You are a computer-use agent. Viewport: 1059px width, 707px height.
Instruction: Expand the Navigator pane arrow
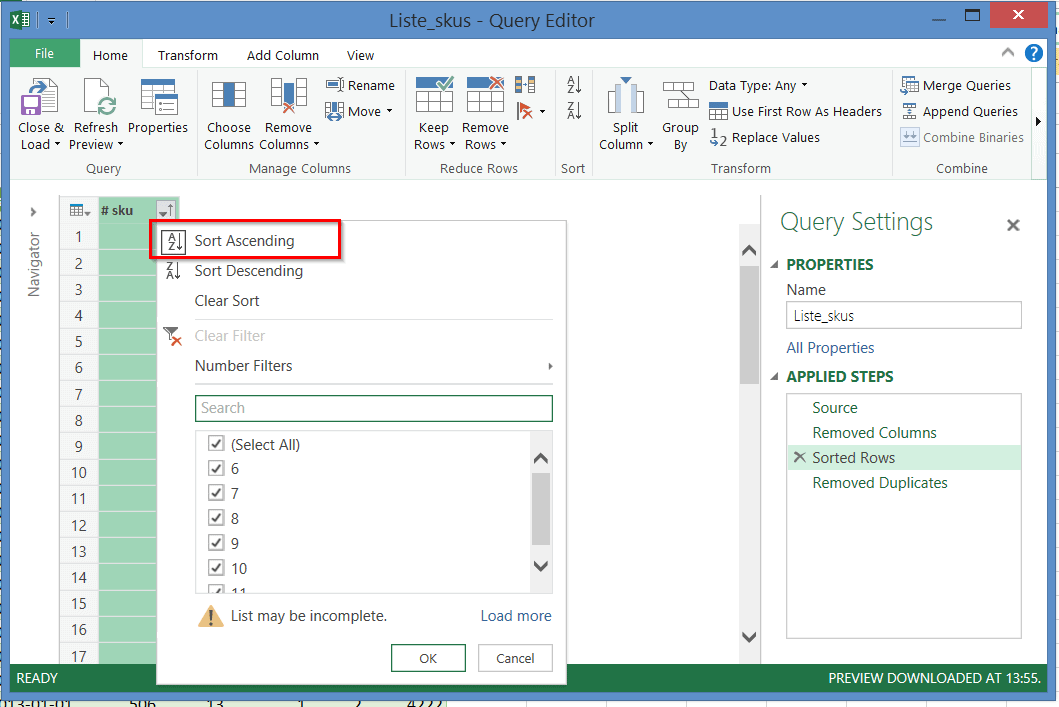point(33,212)
